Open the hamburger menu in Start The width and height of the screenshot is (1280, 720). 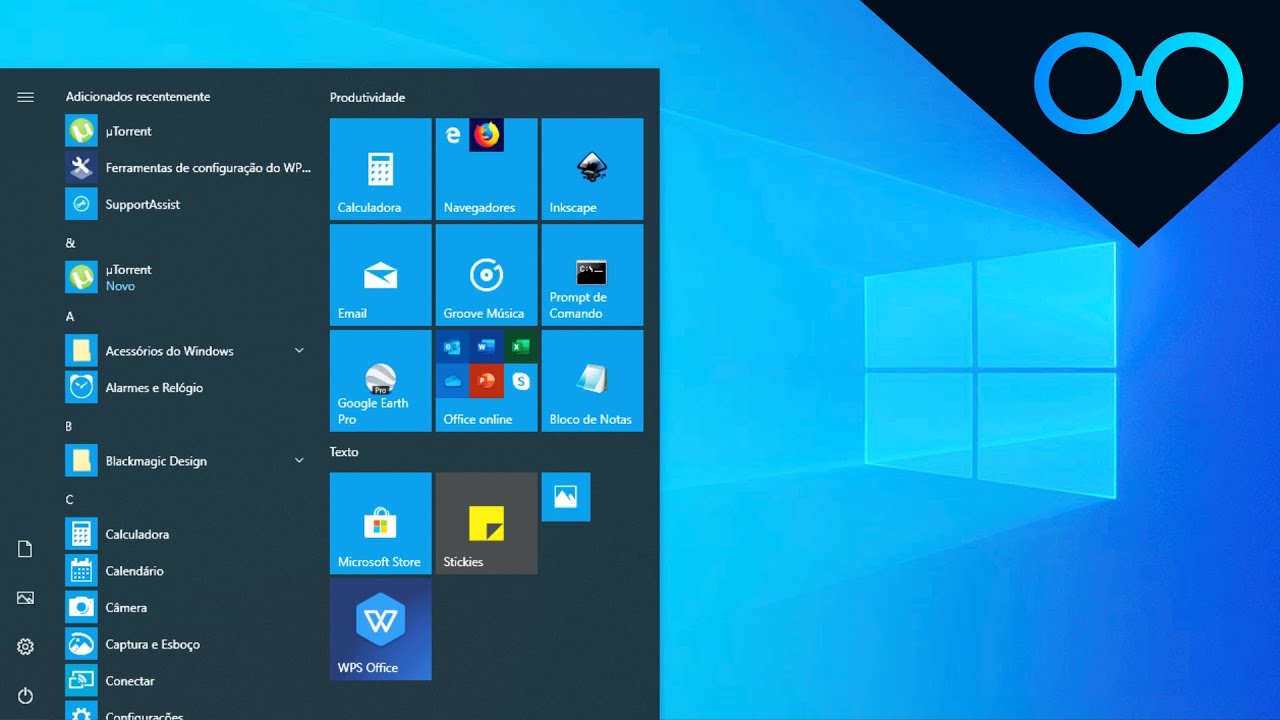click(x=25, y=97)
